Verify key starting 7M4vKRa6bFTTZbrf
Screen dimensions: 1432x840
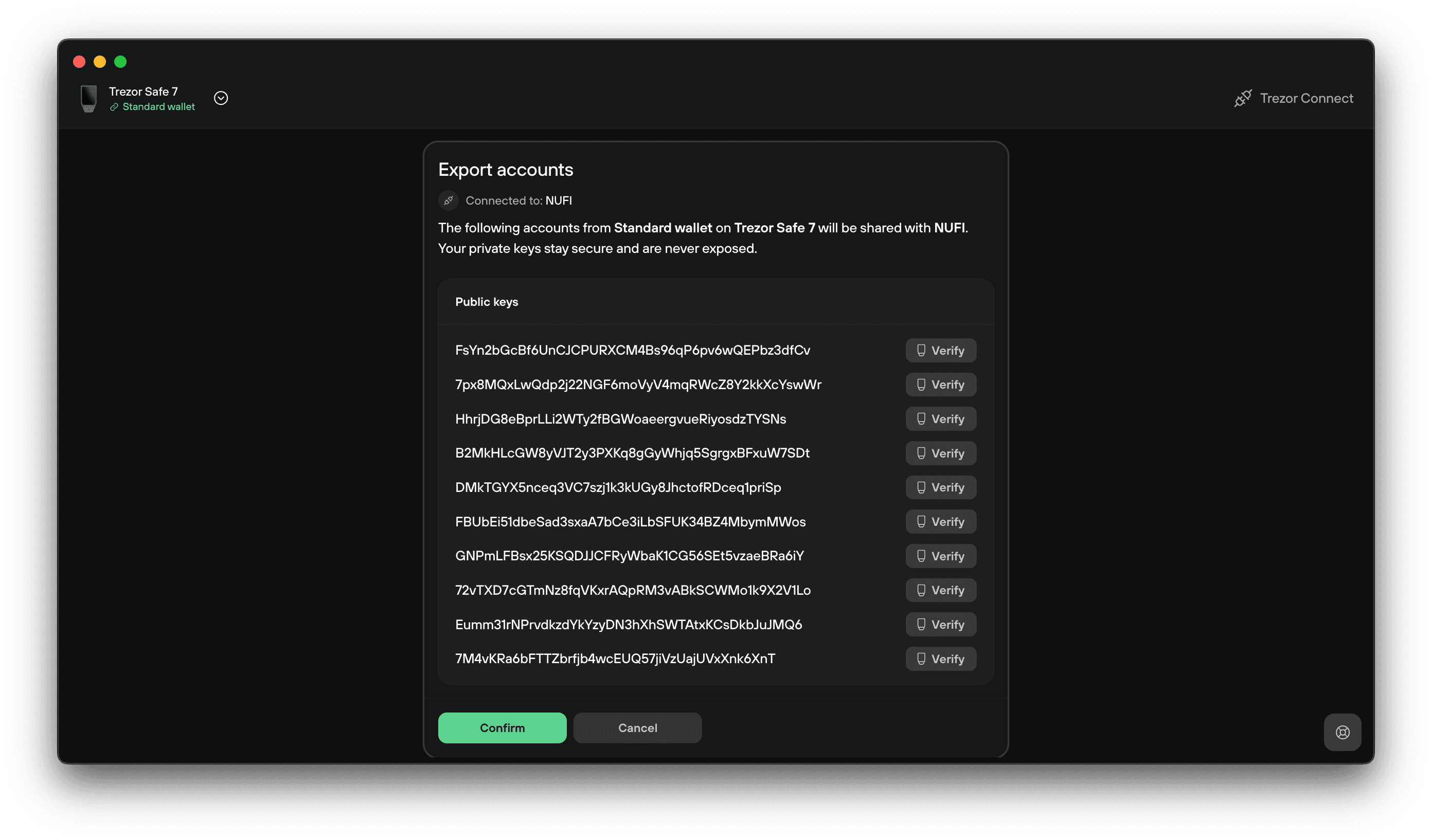(x=941, y=659)
